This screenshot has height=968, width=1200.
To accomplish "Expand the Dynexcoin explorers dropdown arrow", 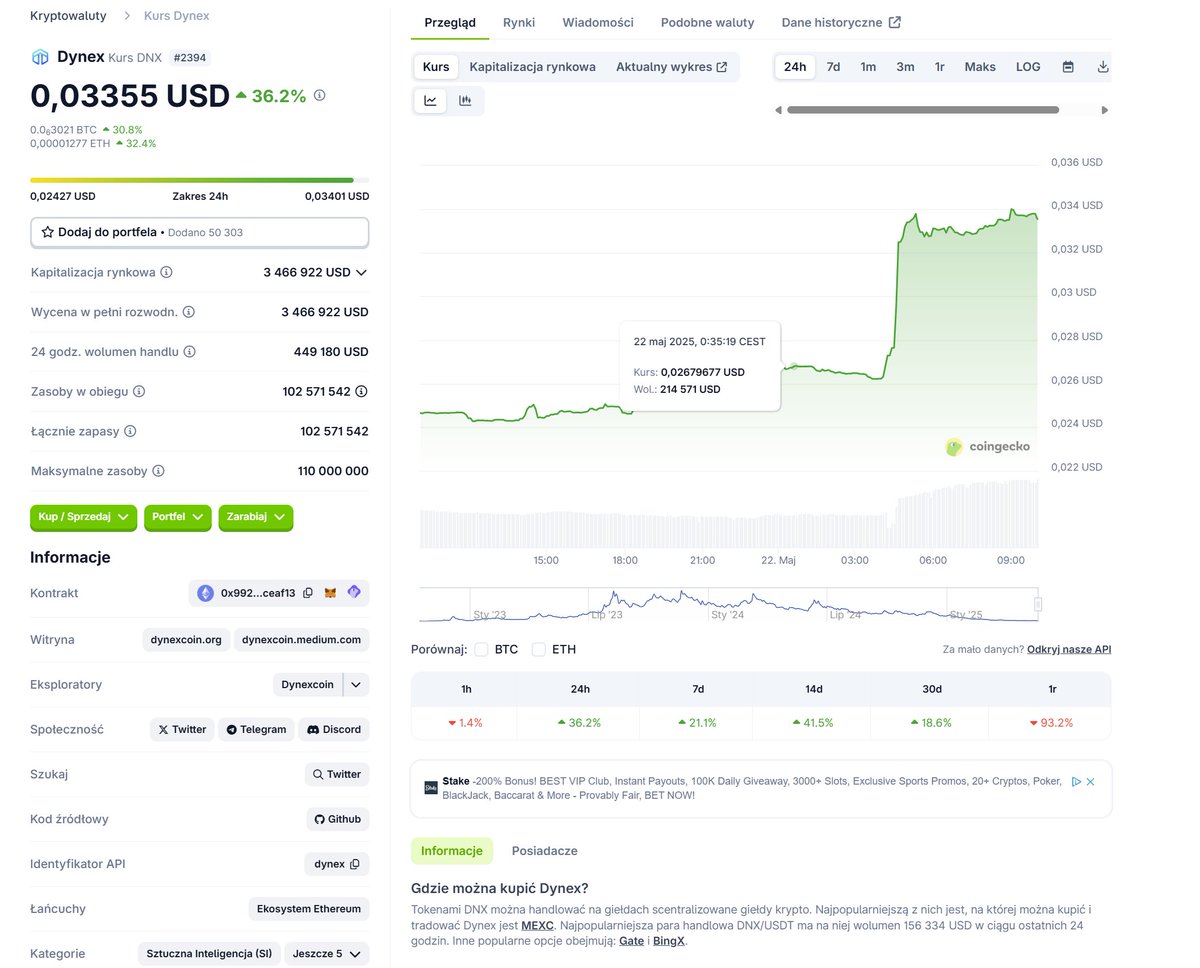I will tap(356, 685).
